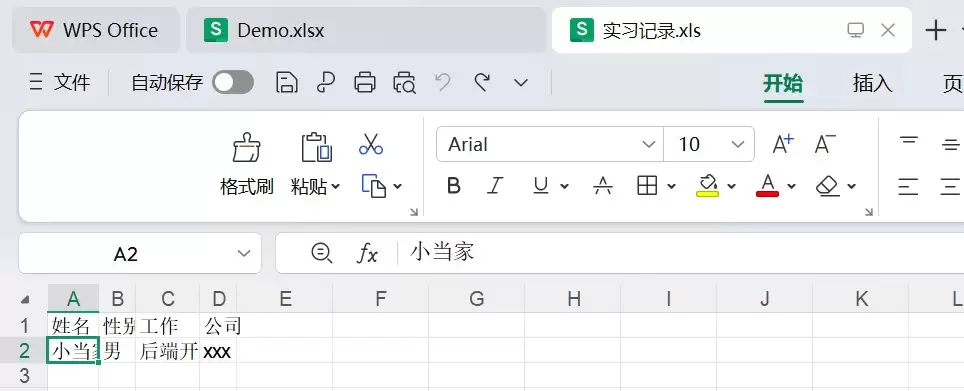The width and height of the screenshot is (964, 391).
Task: Decrease font size with A- icon
Action: (825, 144)
